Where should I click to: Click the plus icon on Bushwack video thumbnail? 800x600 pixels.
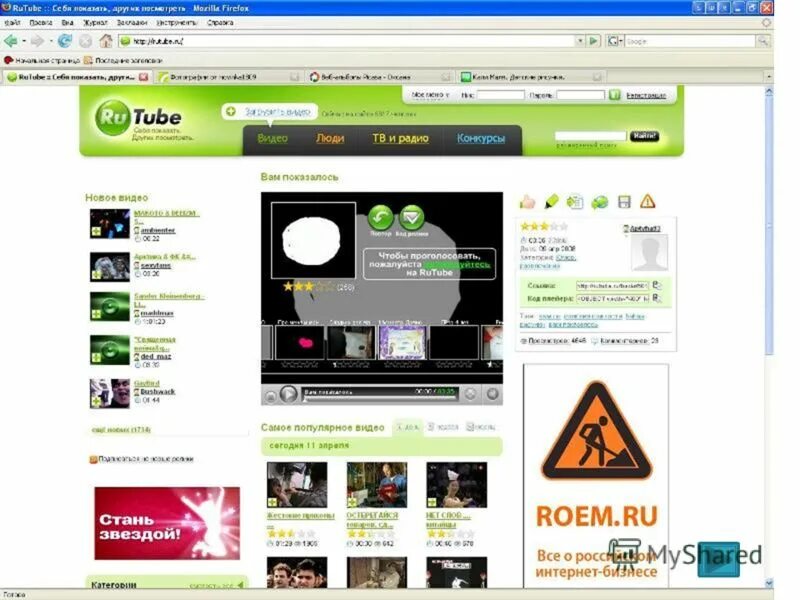pyautogui.click(x=96, y=402)
